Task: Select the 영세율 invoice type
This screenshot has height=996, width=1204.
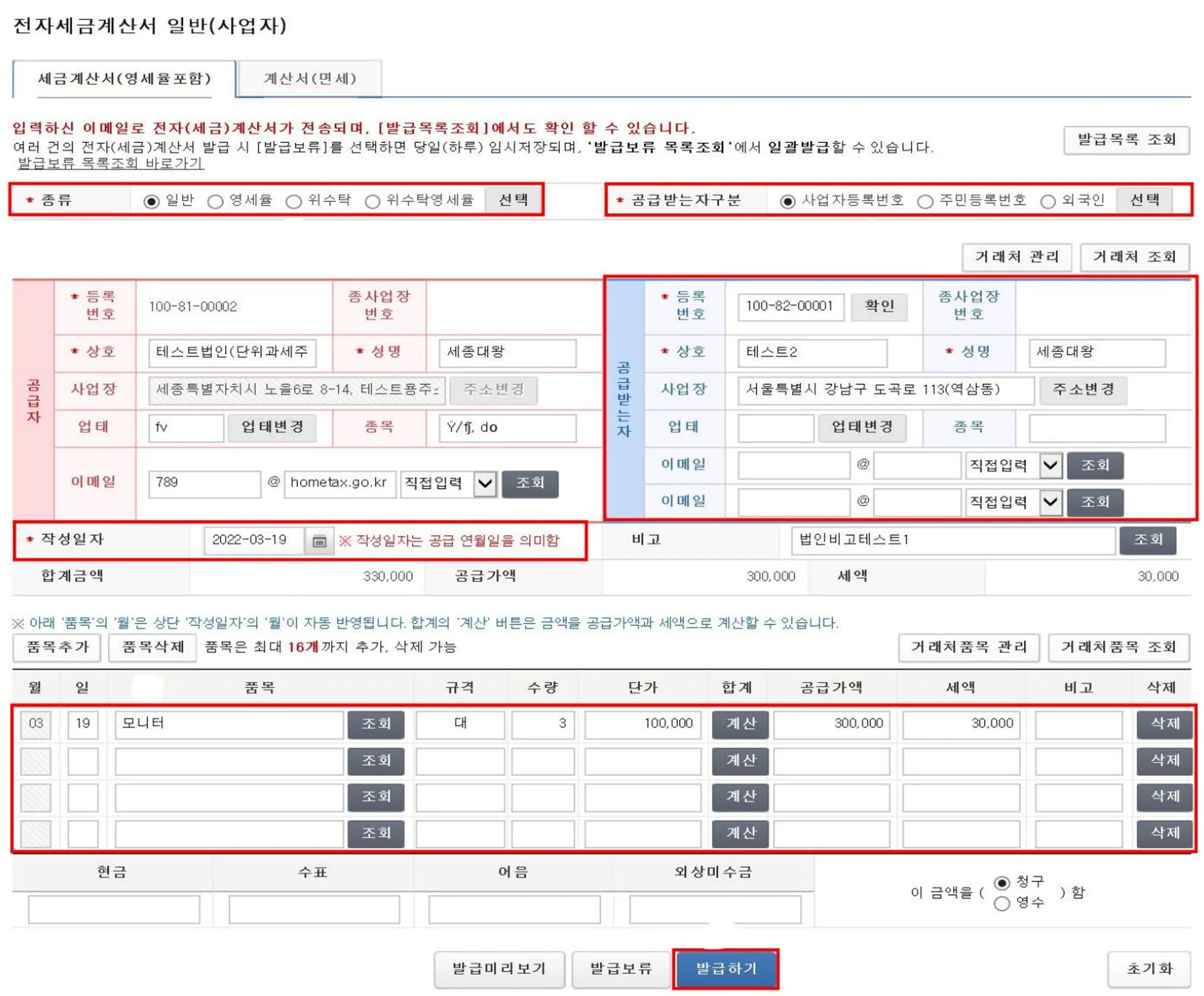Action: coord(216,201)
